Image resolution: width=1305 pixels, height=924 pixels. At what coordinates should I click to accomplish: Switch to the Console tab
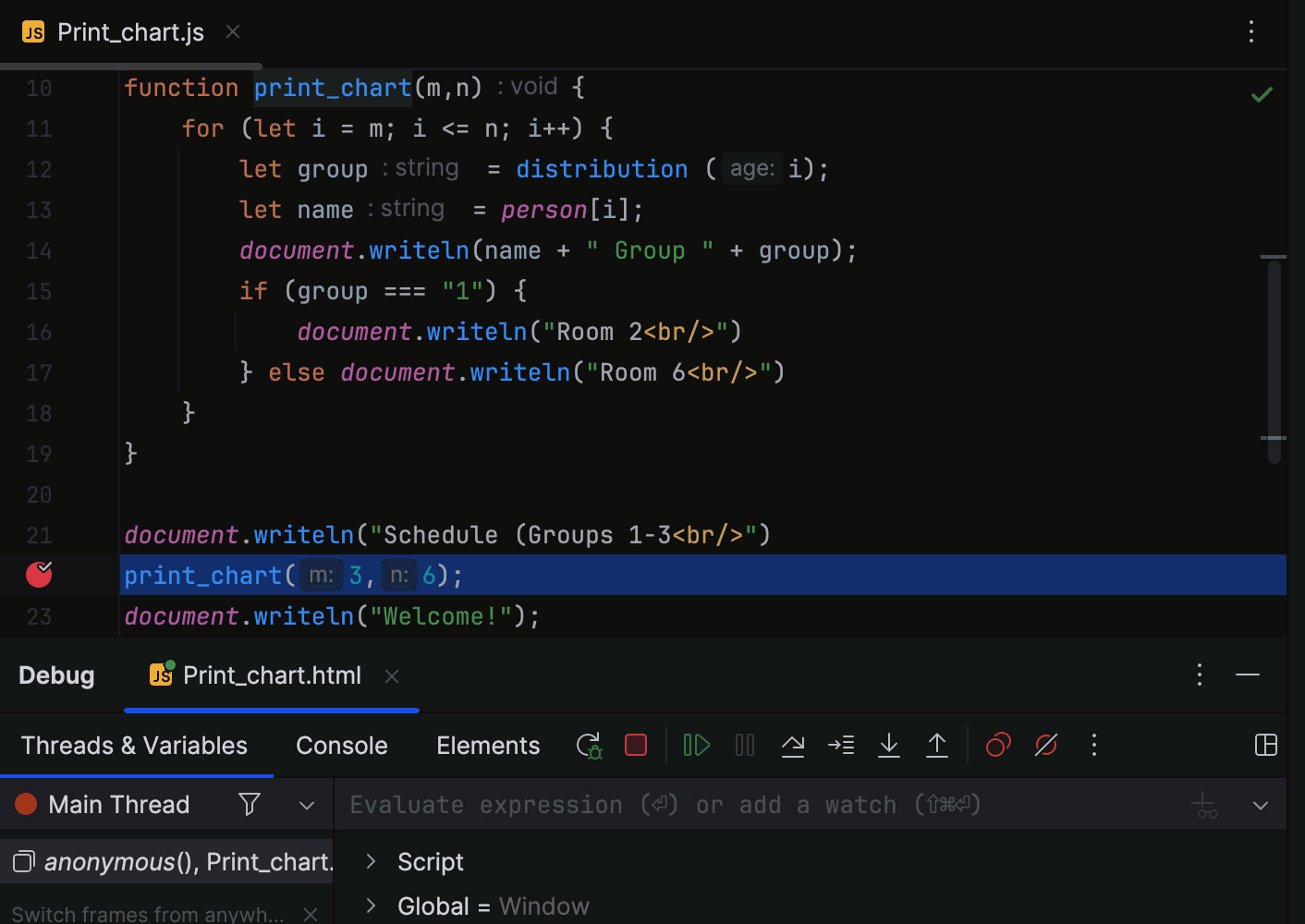point(341,745)
